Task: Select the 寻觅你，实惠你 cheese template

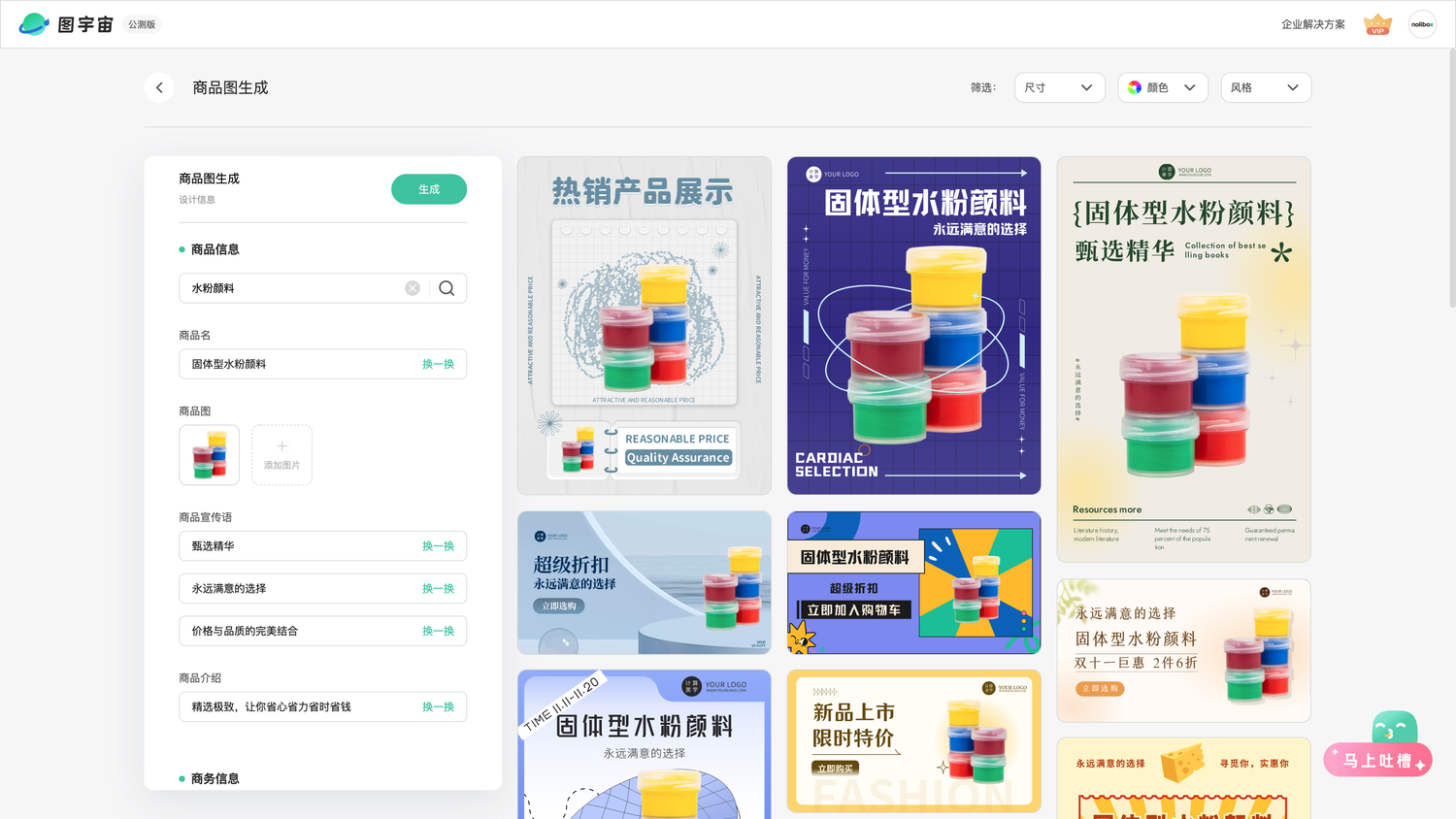Action: [x=1184, y=778]
